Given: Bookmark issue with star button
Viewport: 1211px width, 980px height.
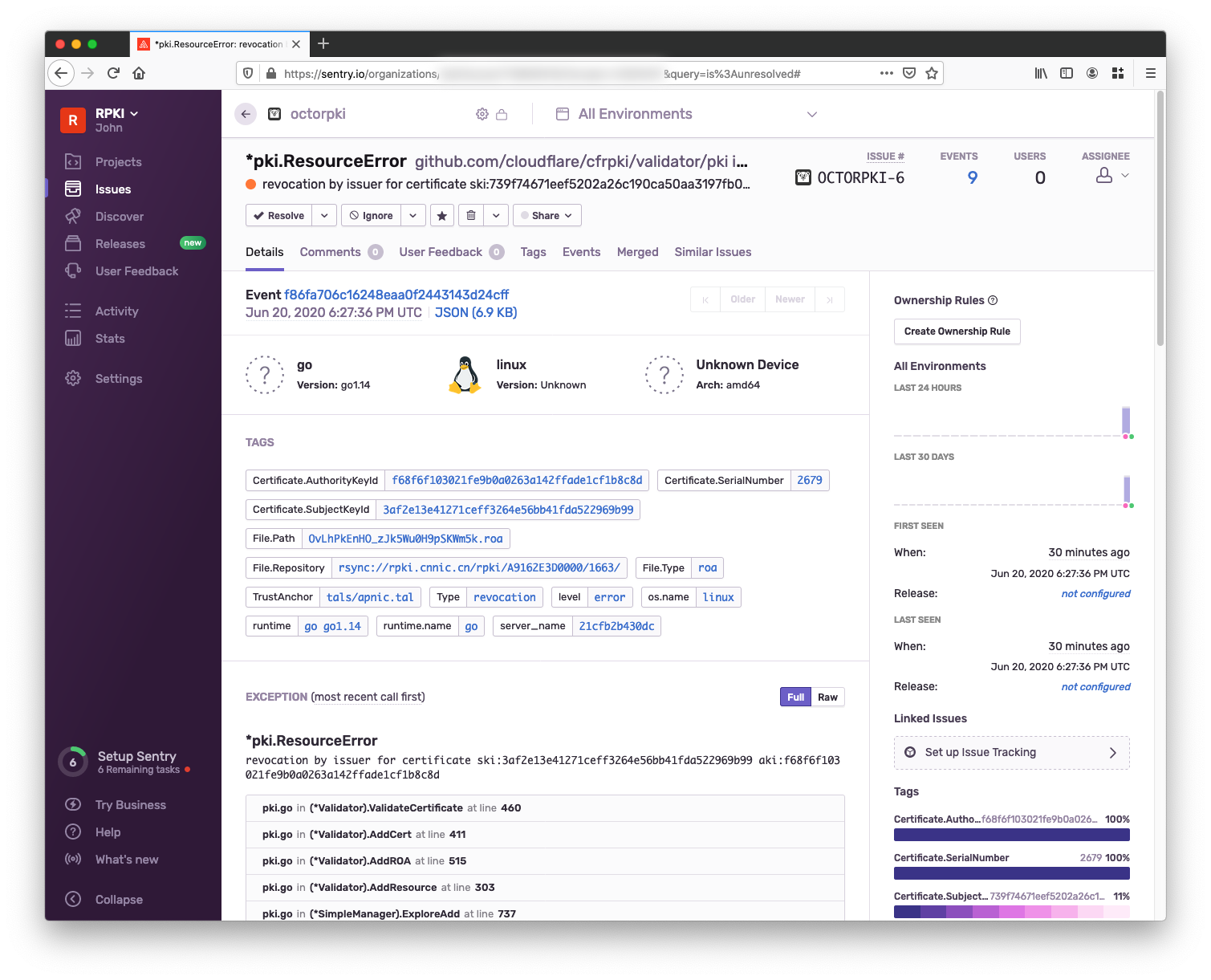Looking at the screenshot, I should 441,215.
